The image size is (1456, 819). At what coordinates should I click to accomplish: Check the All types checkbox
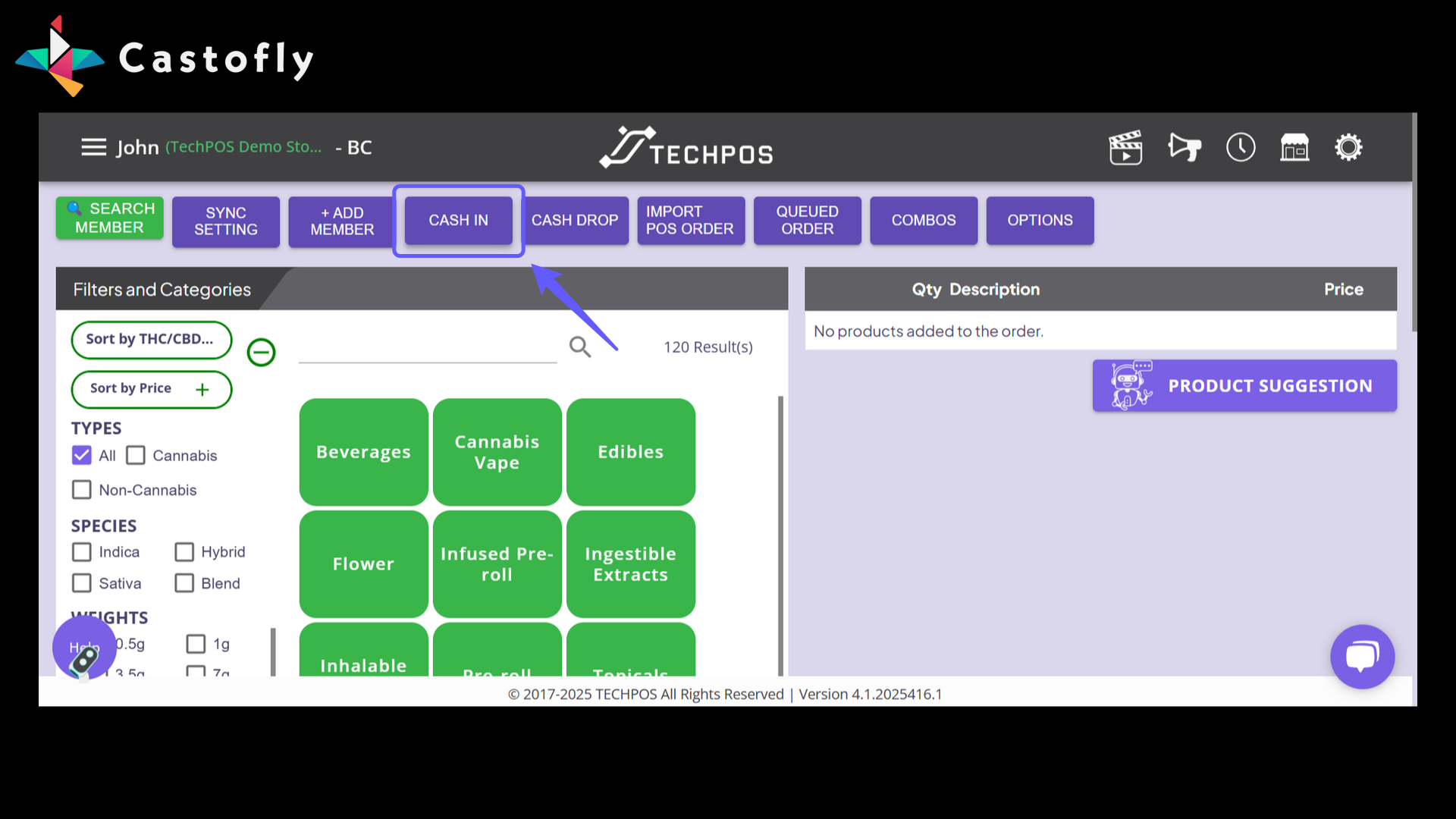click(x=82, y=455)
